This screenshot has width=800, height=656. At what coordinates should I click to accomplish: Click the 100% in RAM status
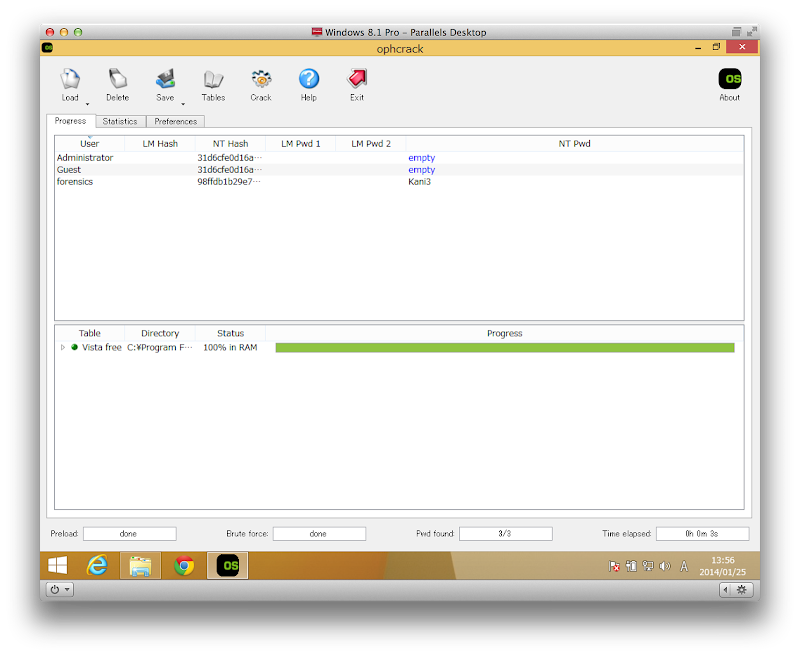point(230,347)
